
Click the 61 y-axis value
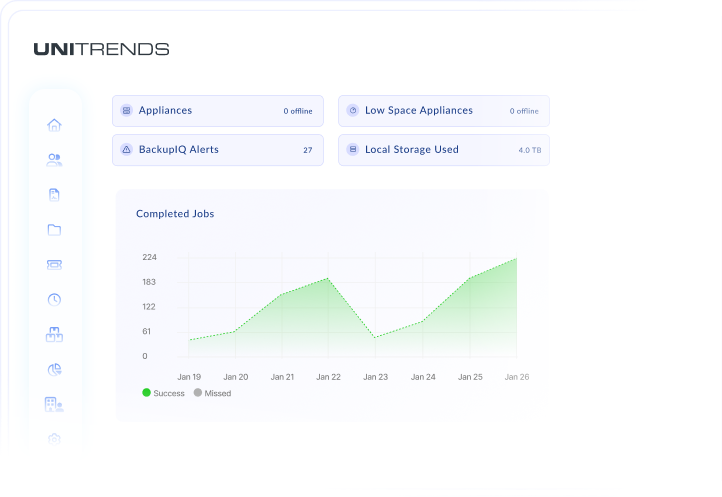click(x=146, y=331)
